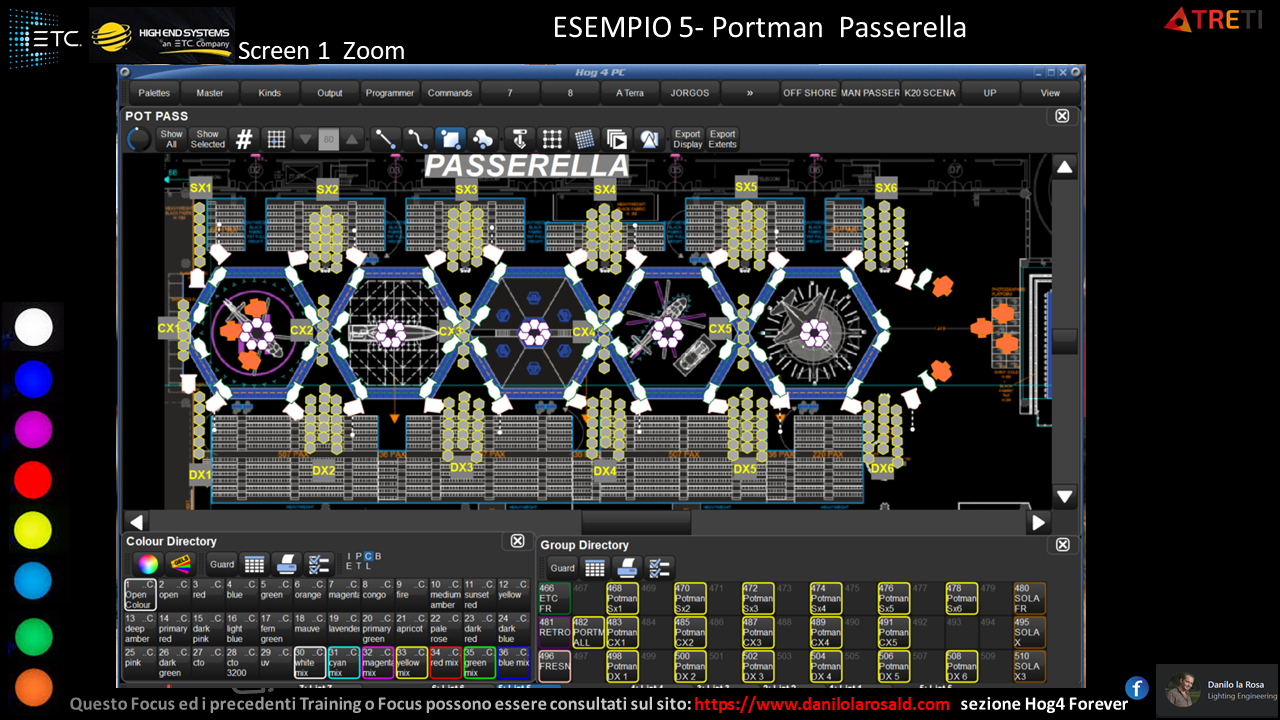This screenshot has height=720, width=1280.
Task: Select colour palette 30 white mix
Action: [309, 662]
